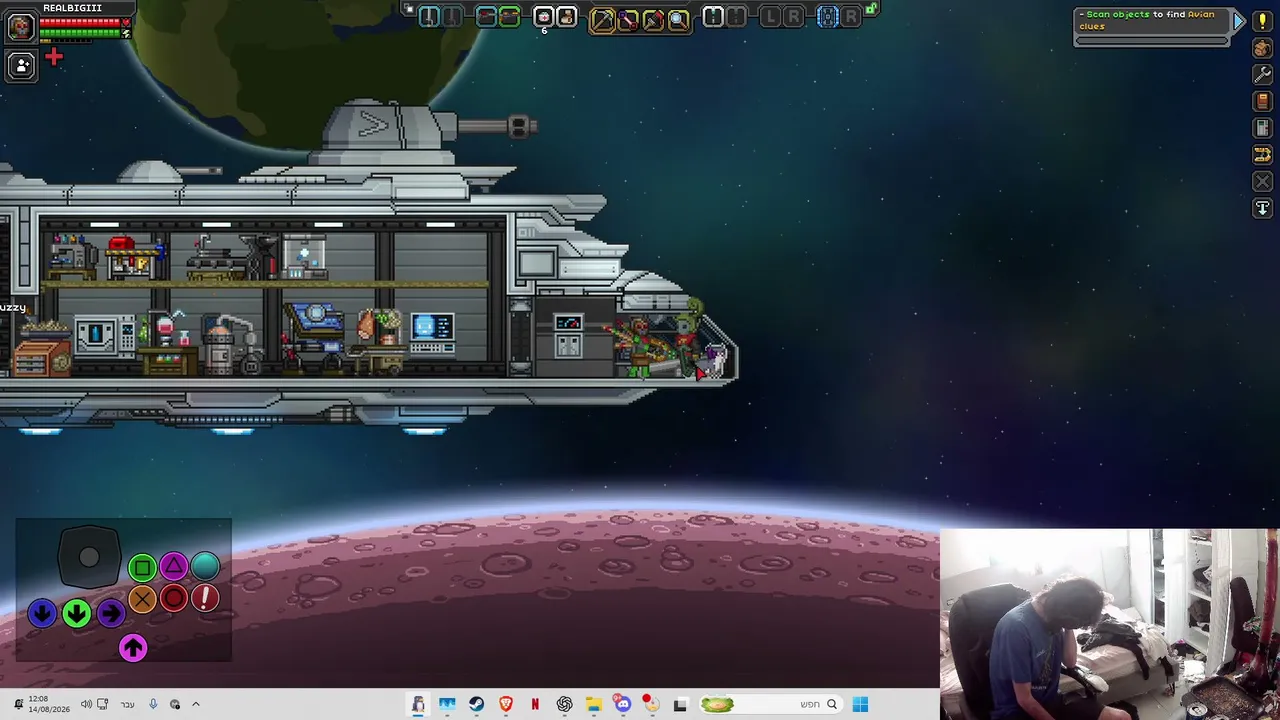Open the grey document sidebar icon
1280x720 pixels.
coord(1262,128)
